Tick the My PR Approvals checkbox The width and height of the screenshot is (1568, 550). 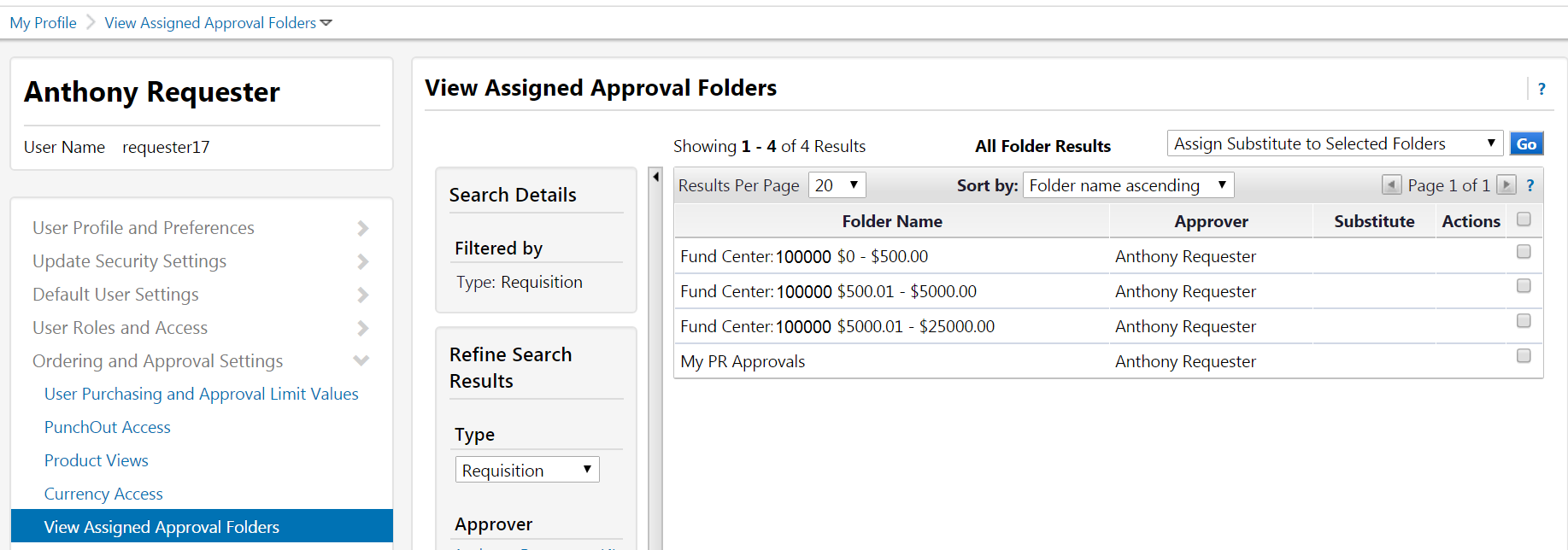pos(1524,356)
